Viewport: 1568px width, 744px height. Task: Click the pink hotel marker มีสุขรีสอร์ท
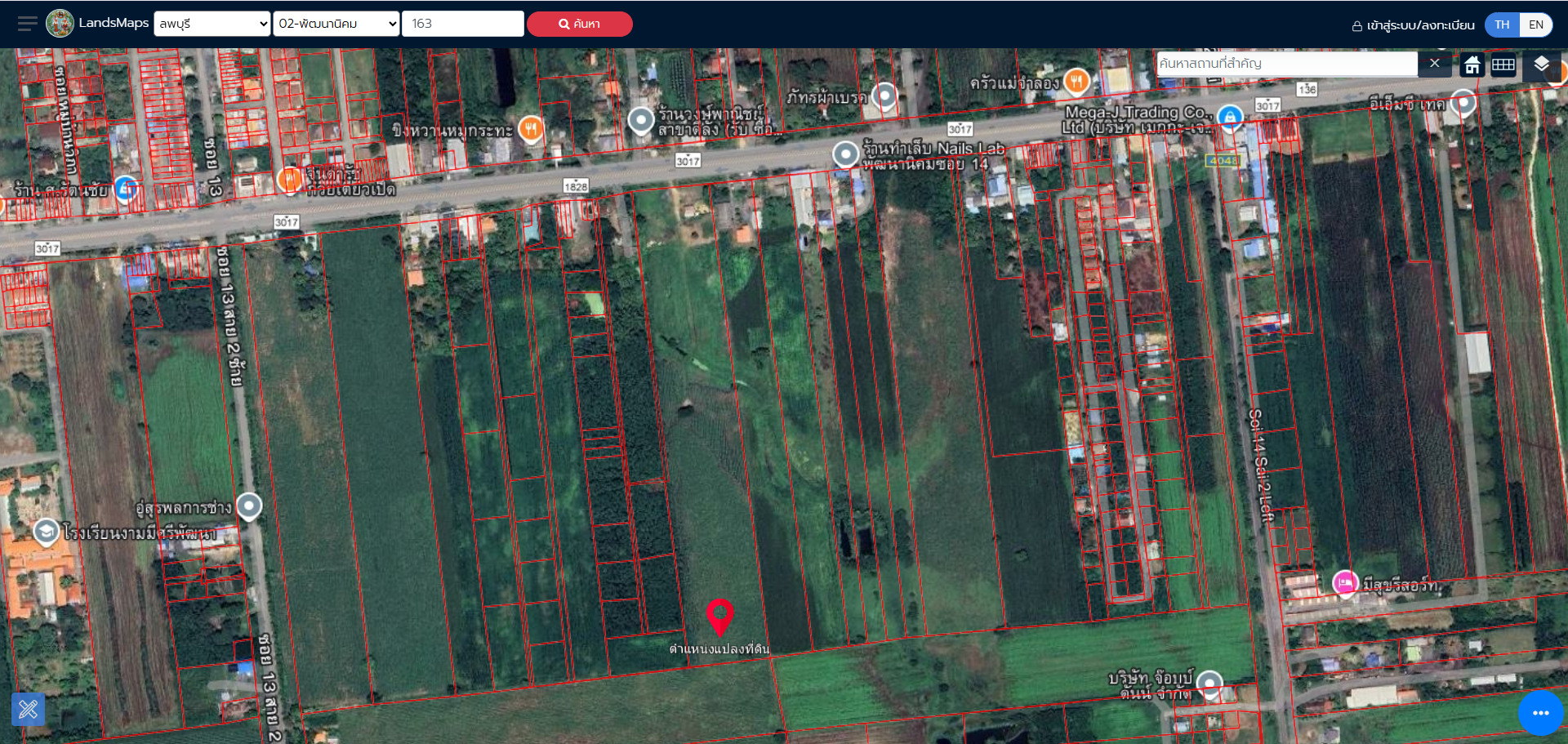pyautogui.click(x=1345, y=583)
